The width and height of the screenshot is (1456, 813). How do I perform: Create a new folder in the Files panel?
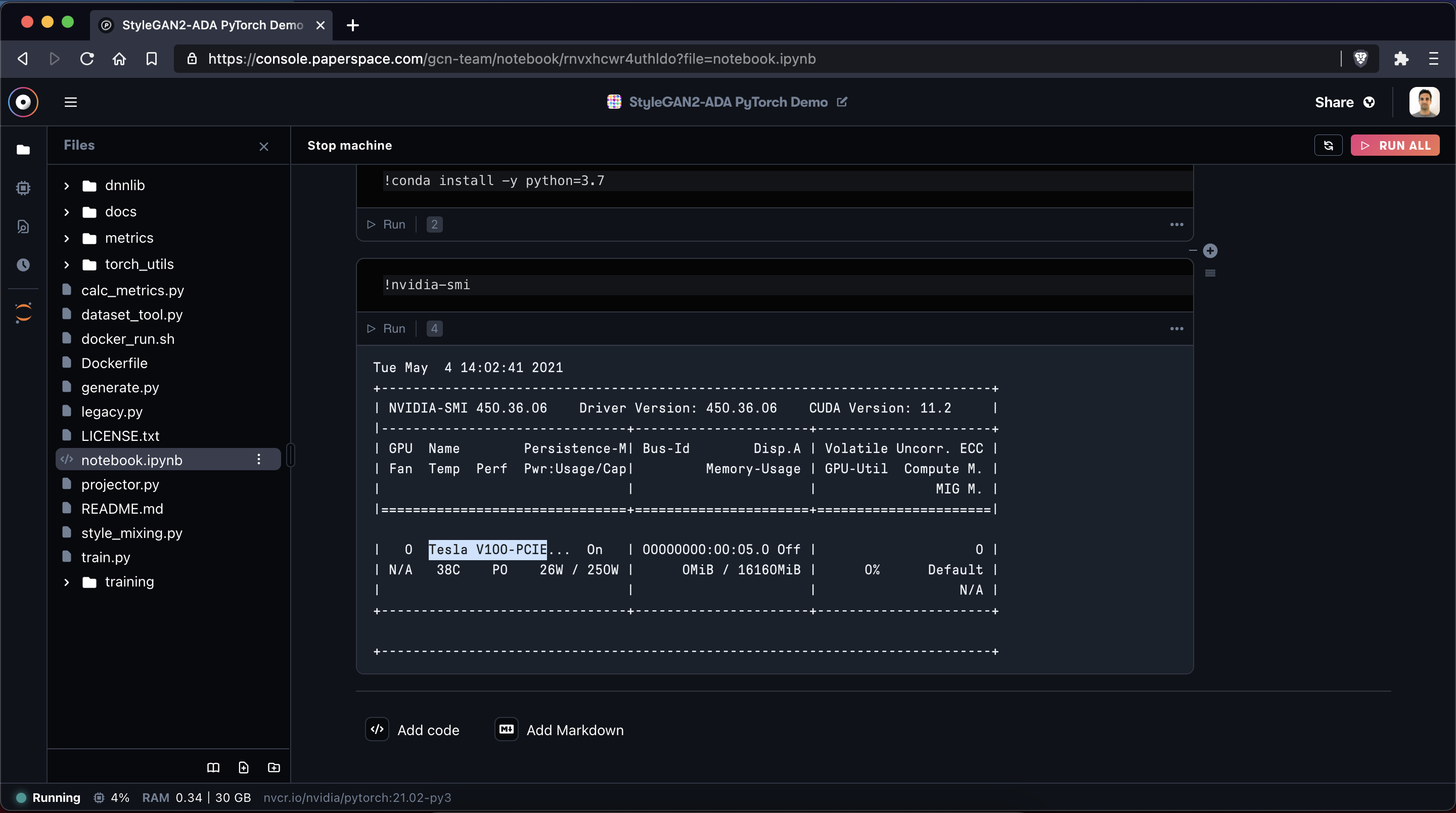point(274,767)
